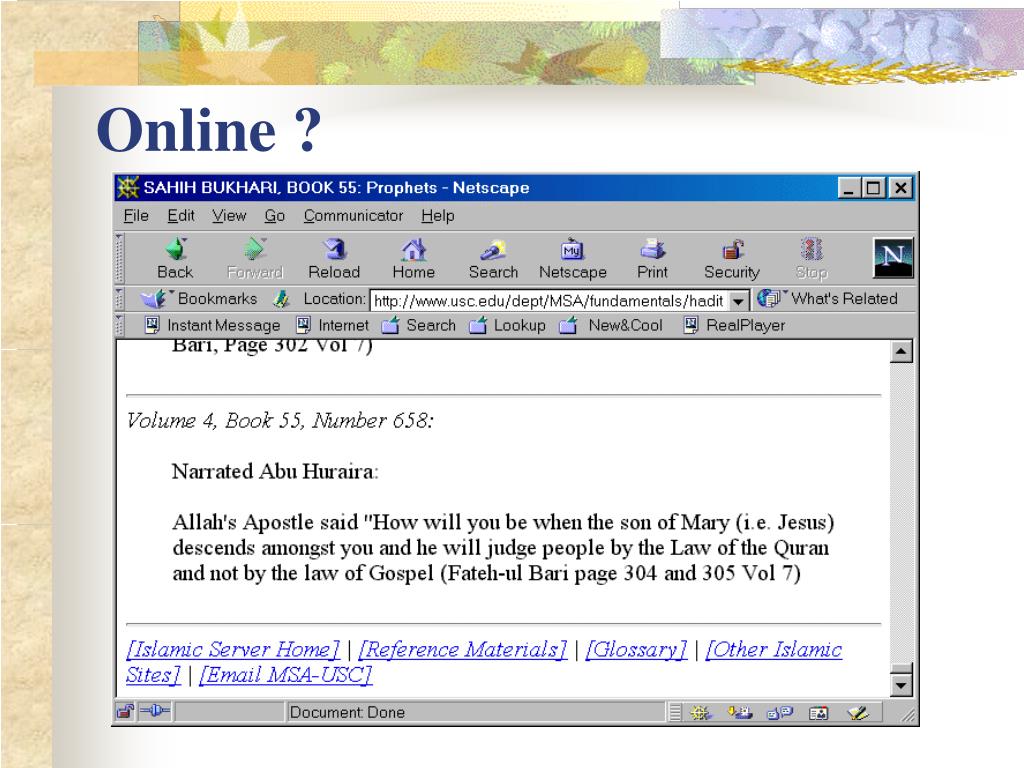Click the online/offline connection icon
Screen dimensions: 1024x768
155,711
